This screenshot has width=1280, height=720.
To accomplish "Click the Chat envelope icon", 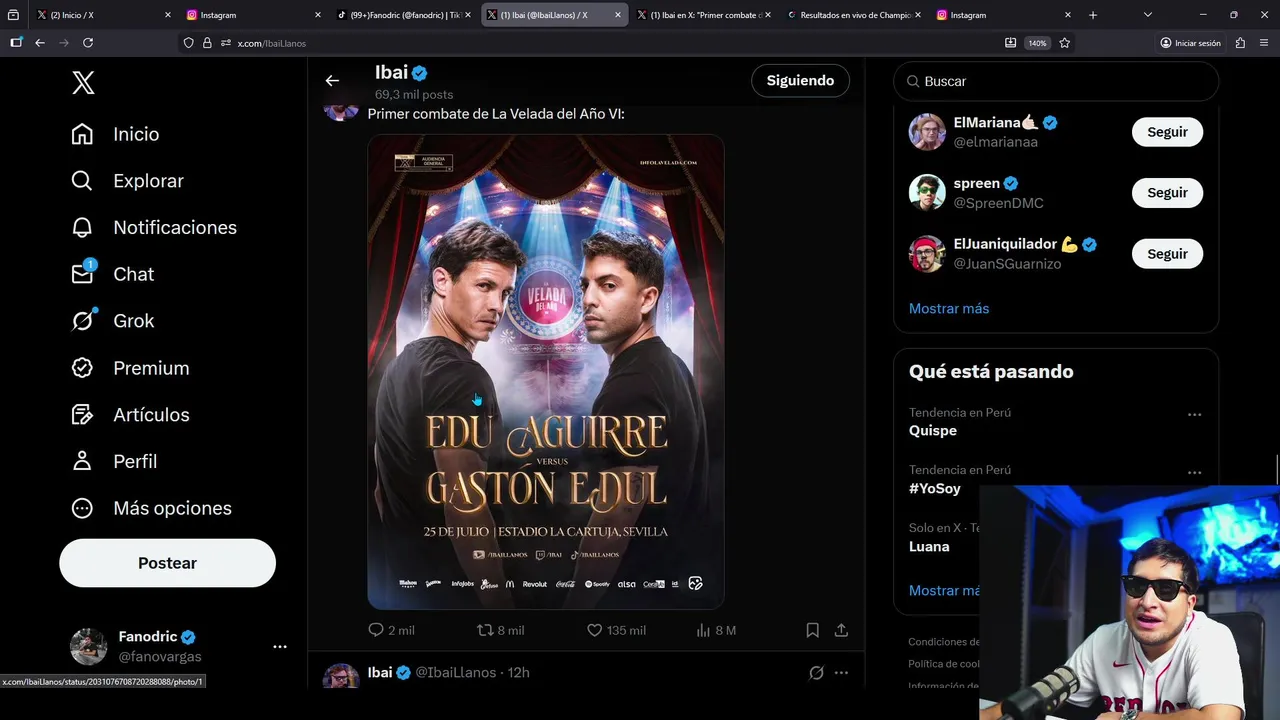I will pyautogui.click(x=82, y=274).
